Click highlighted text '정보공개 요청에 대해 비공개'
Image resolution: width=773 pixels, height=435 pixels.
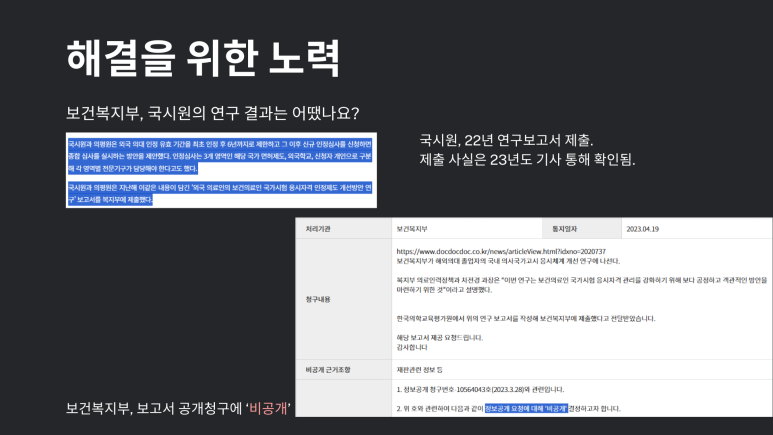526,408
